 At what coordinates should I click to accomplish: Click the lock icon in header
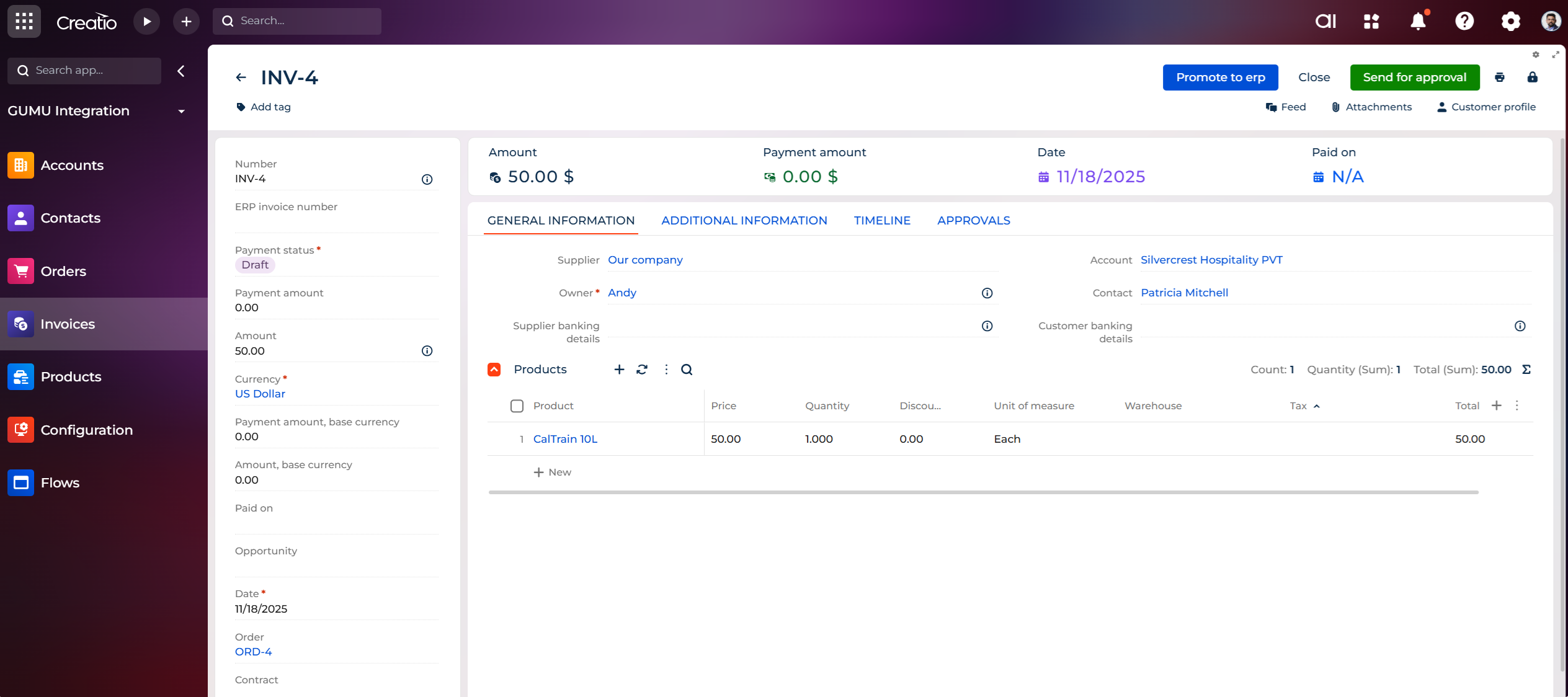tap(1532, 78)
